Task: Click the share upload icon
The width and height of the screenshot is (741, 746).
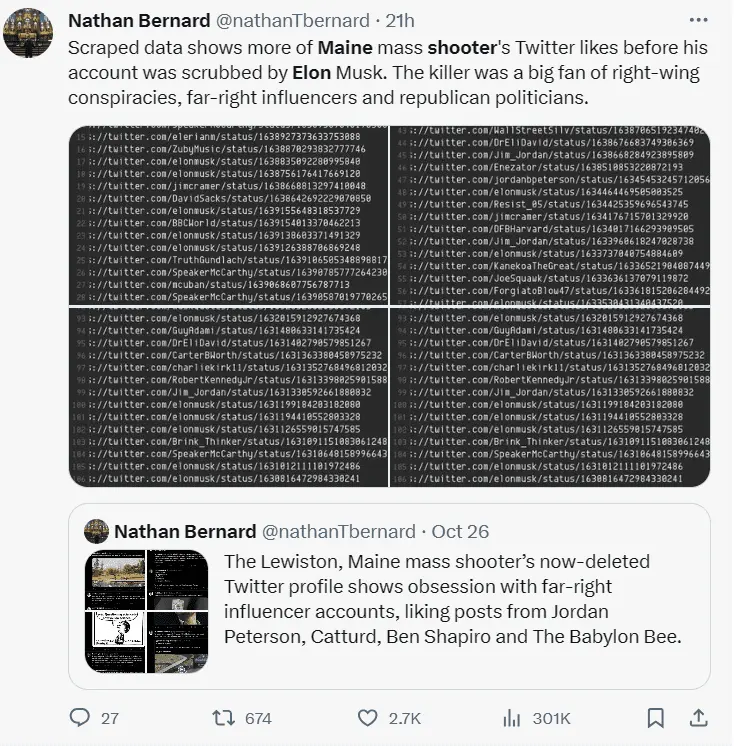Action: click(699, 717)
